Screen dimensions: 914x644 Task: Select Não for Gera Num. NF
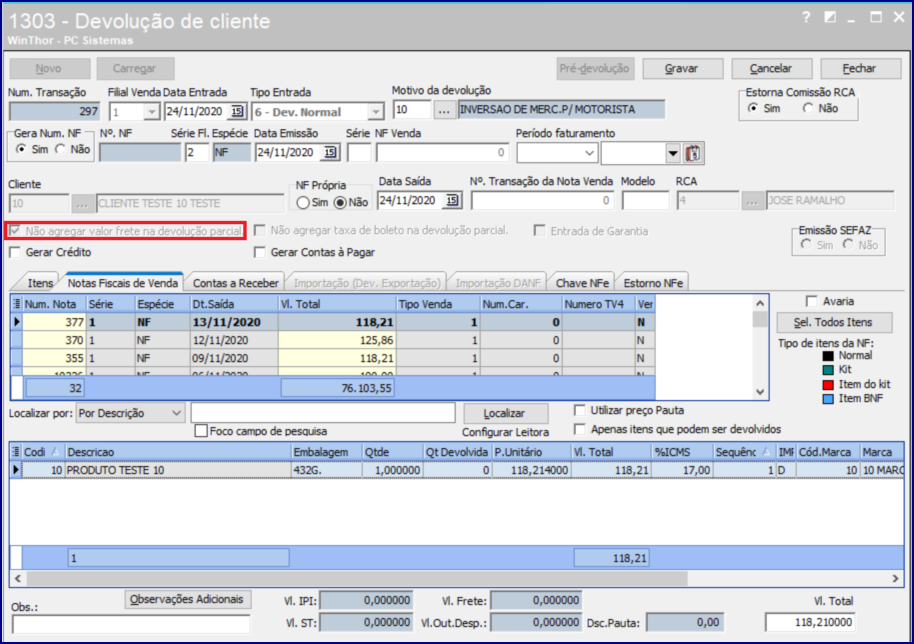pyautogui.click(x=61, y=149)
